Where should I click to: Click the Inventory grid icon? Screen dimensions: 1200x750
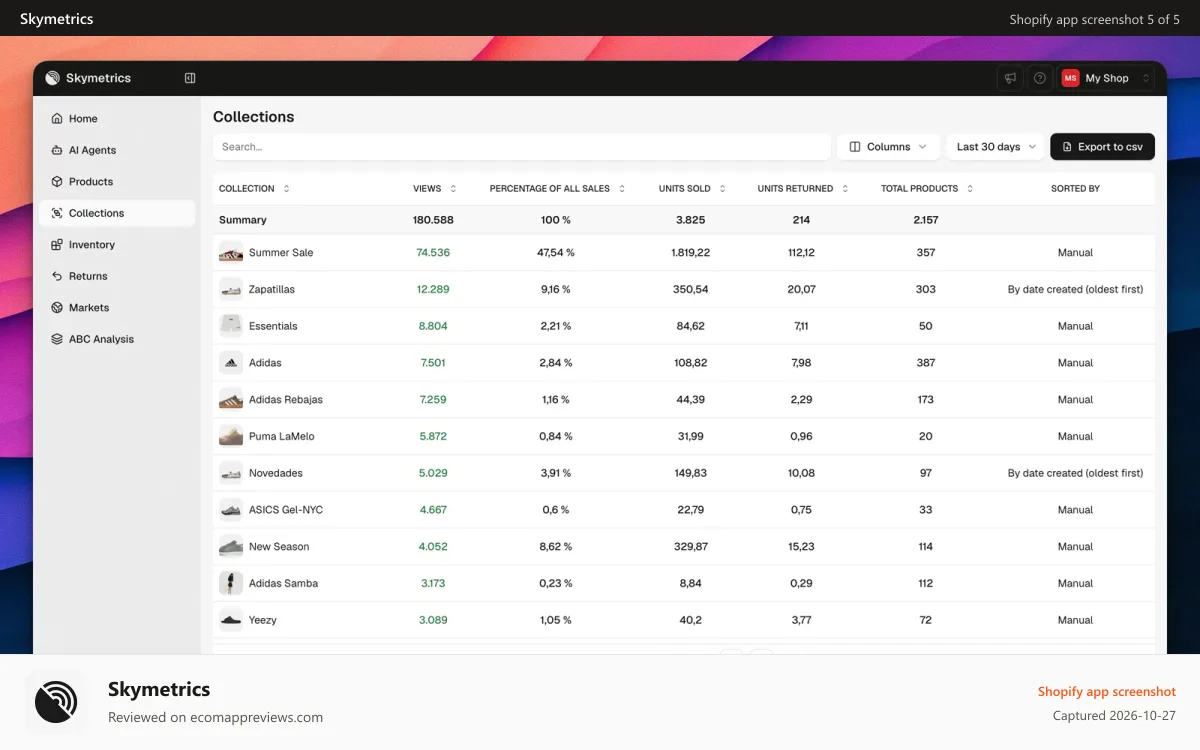click(x=57, y=245)
